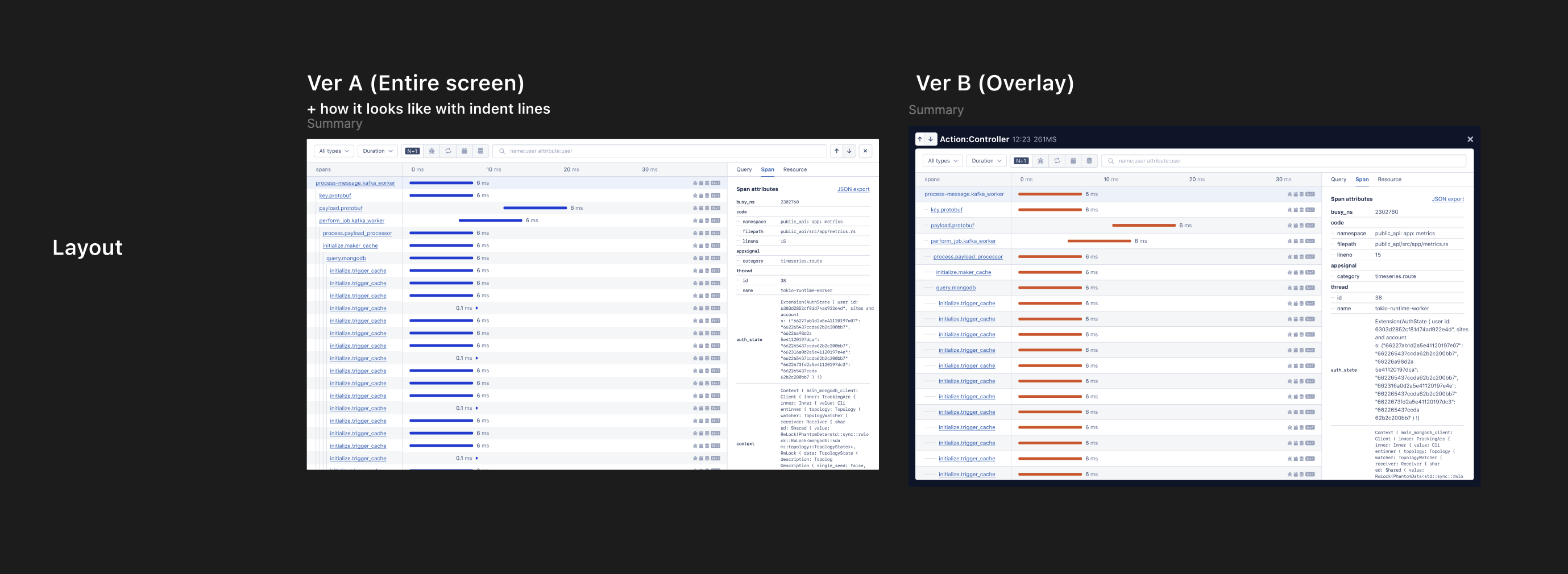Click the JSON export link in Ver A

[853, 189]
